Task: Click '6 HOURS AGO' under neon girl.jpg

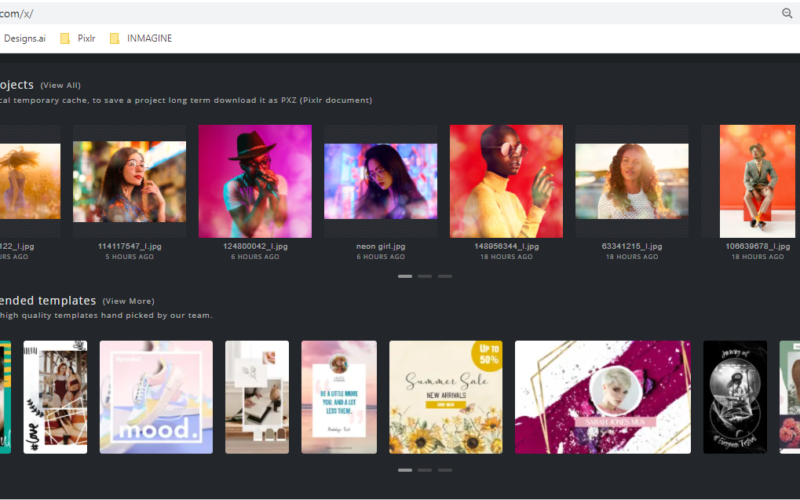Action: click(381, 257)
